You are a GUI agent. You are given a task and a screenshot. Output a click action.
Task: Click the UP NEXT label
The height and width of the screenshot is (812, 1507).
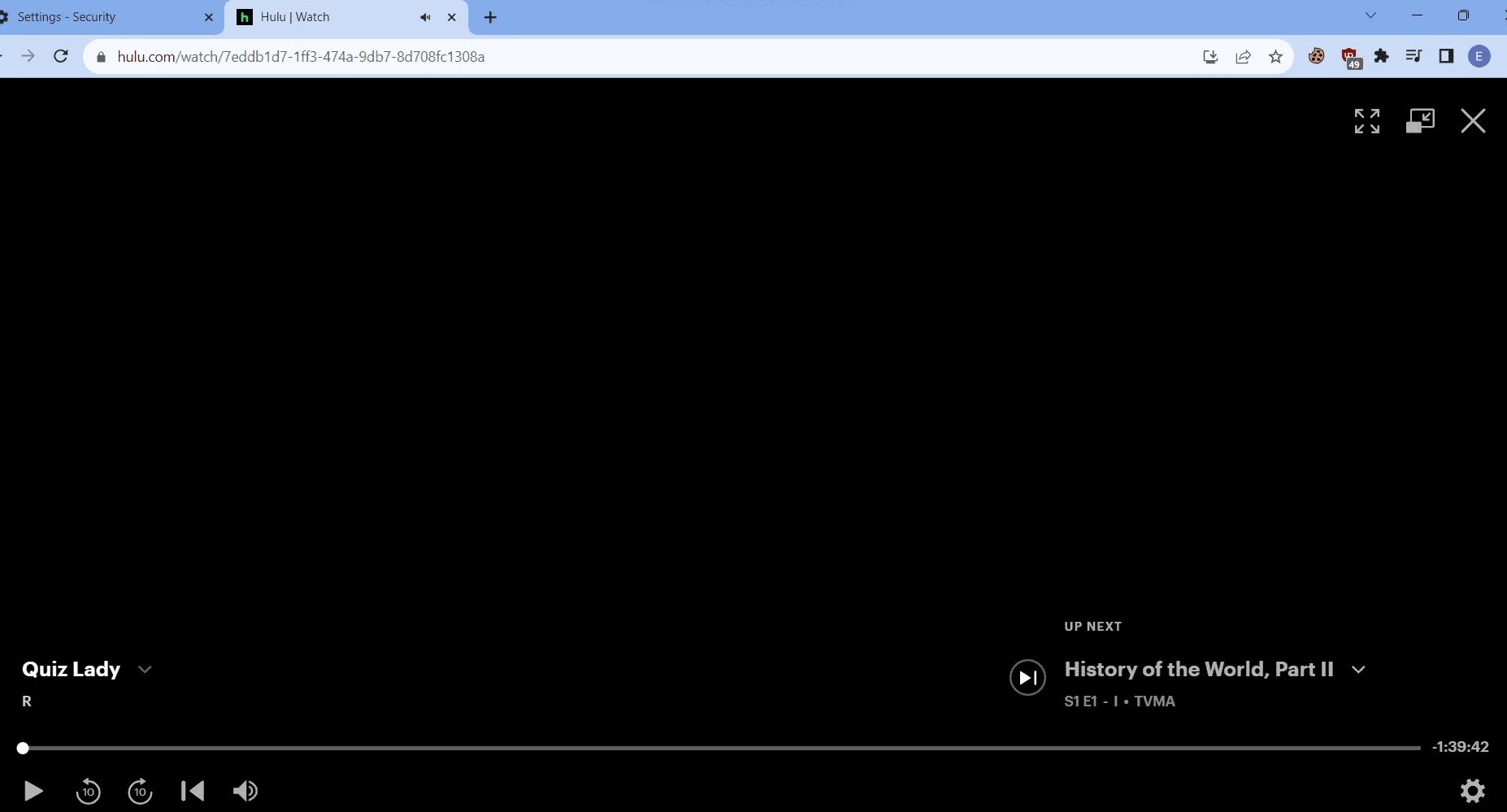1092,627
